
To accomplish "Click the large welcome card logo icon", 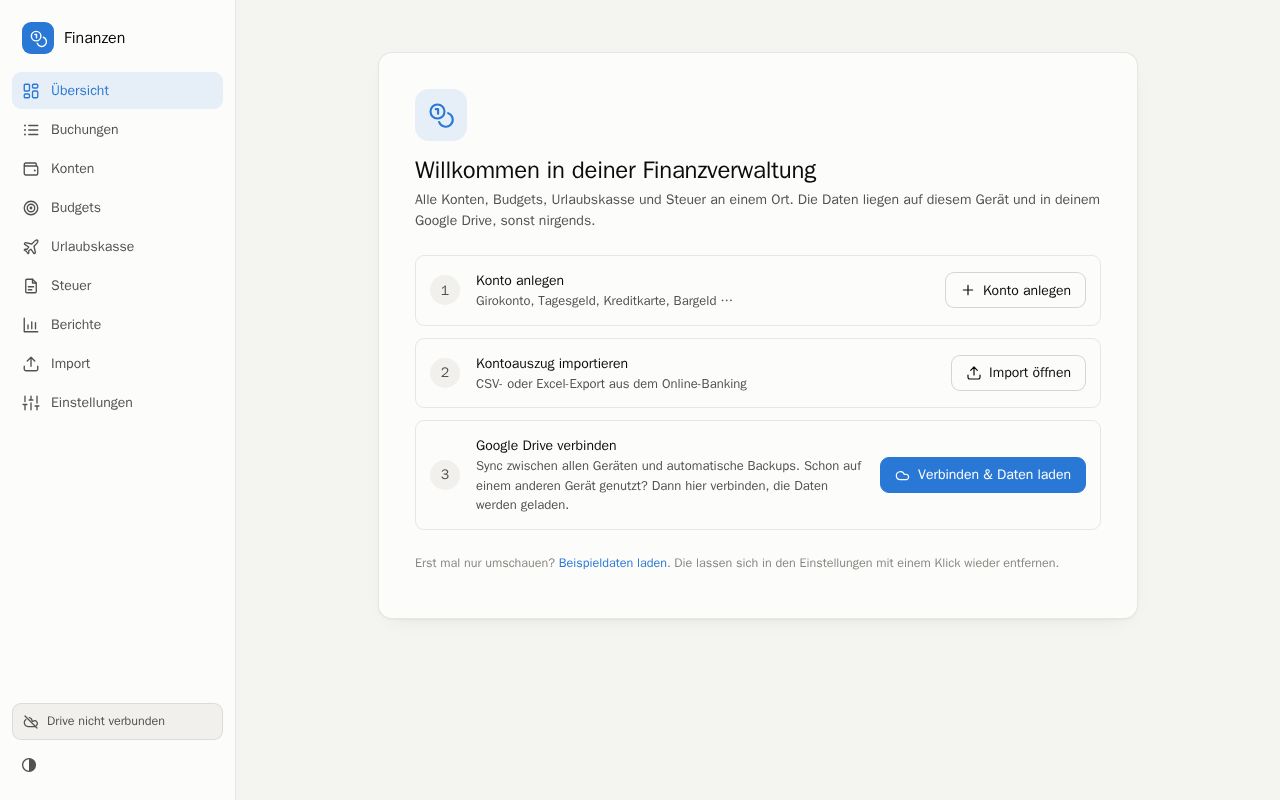I will [441, 115].
